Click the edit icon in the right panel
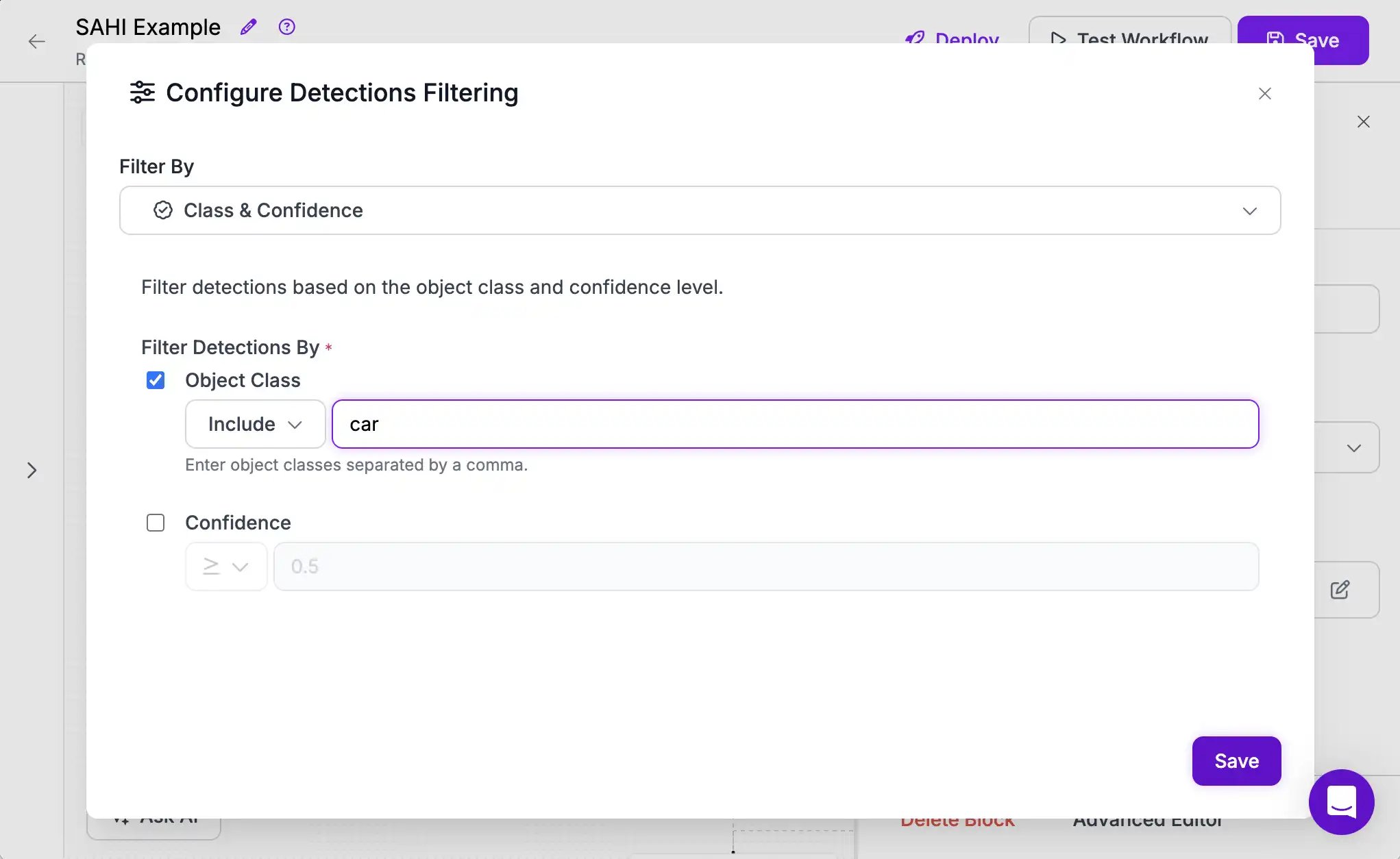 [1340, 590]
